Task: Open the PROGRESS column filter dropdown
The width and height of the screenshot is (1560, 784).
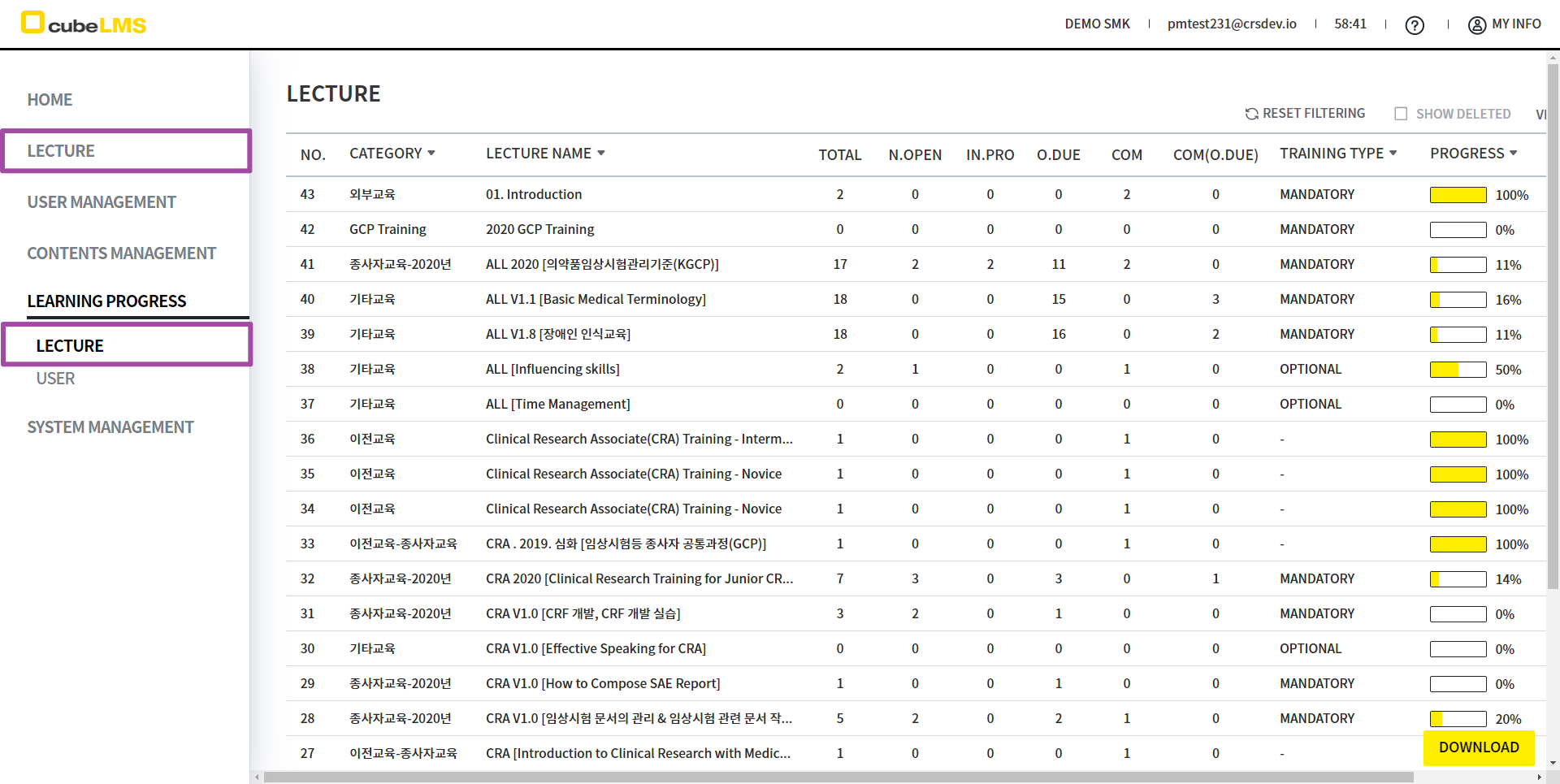Action: click(1513, 154)
